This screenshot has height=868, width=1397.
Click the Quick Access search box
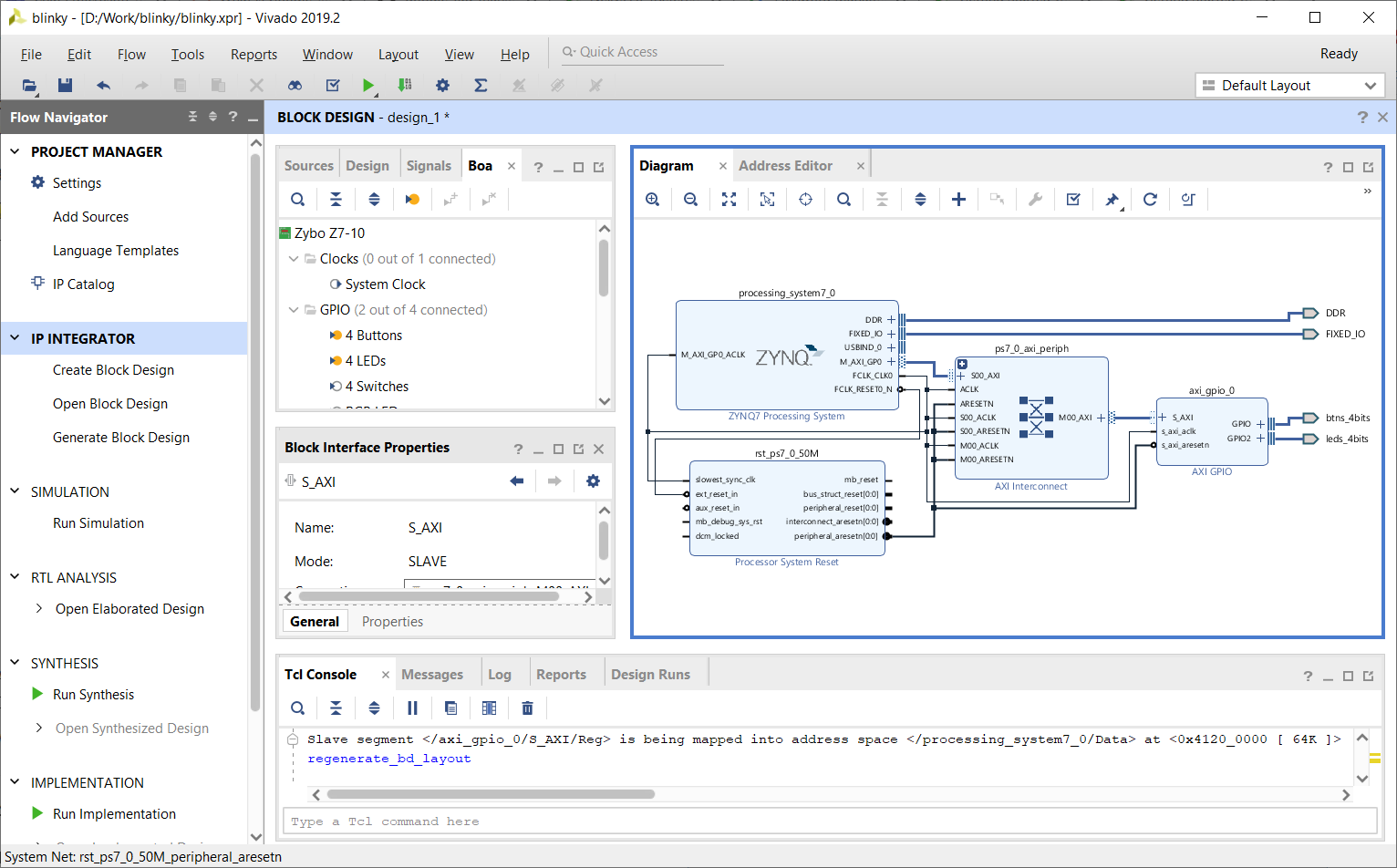tap(642, 52)
